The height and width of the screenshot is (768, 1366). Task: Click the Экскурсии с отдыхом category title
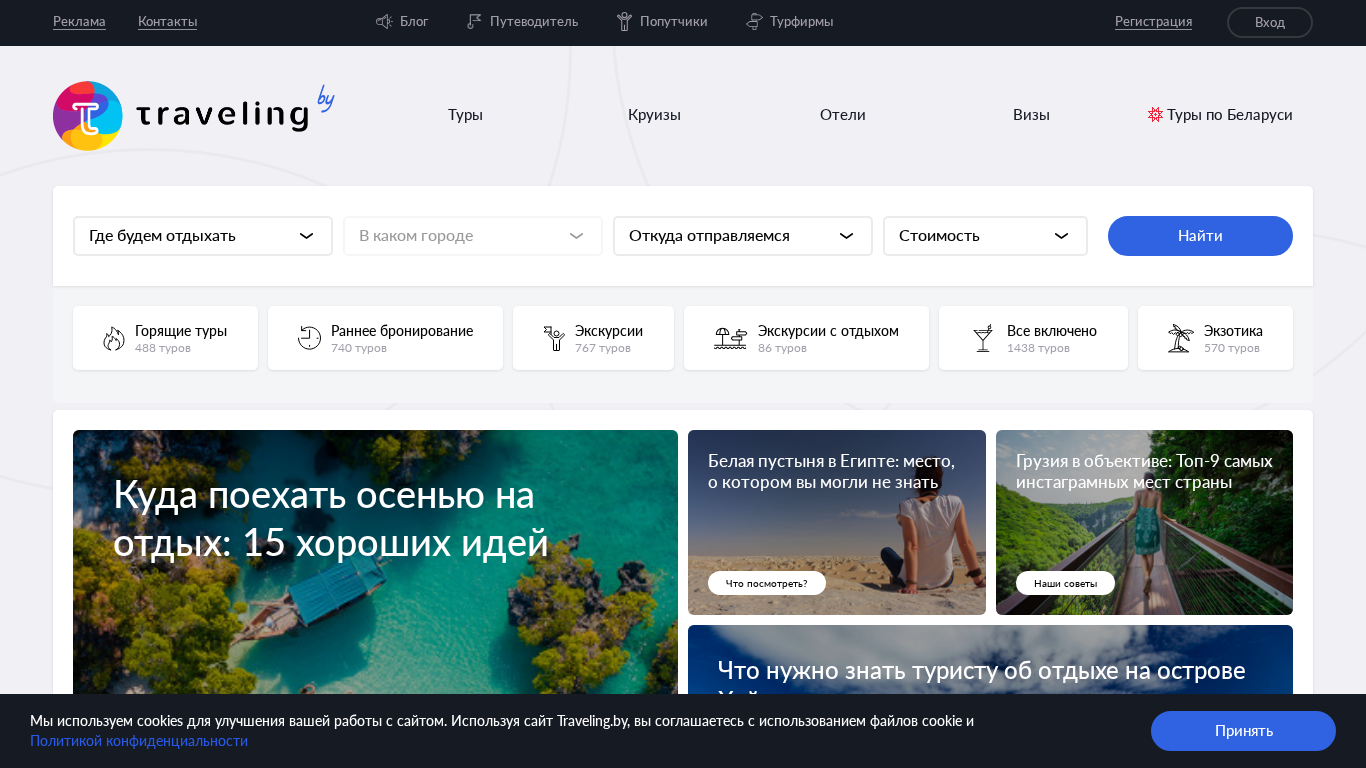(828, 331)
